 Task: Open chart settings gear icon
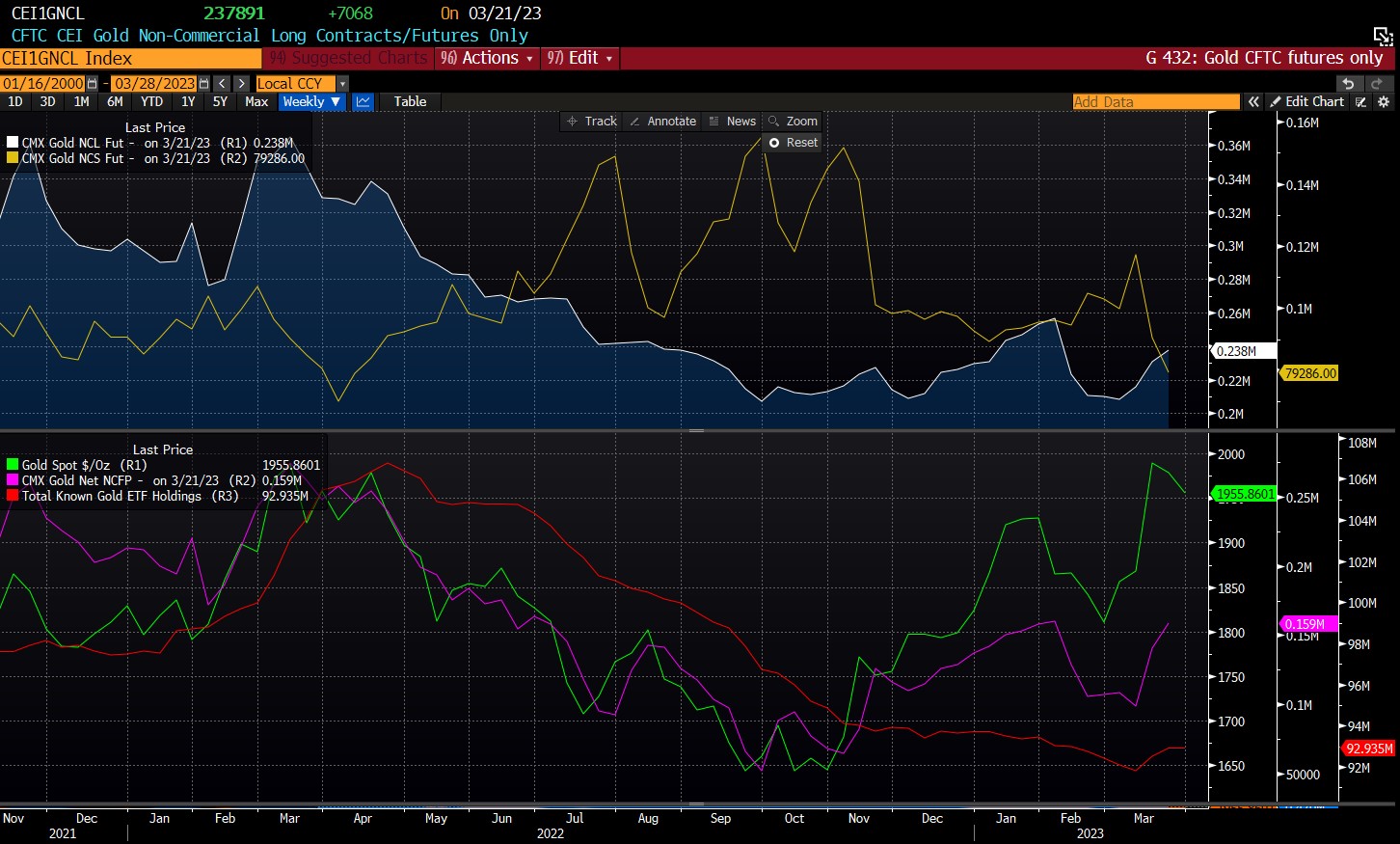1384,102
